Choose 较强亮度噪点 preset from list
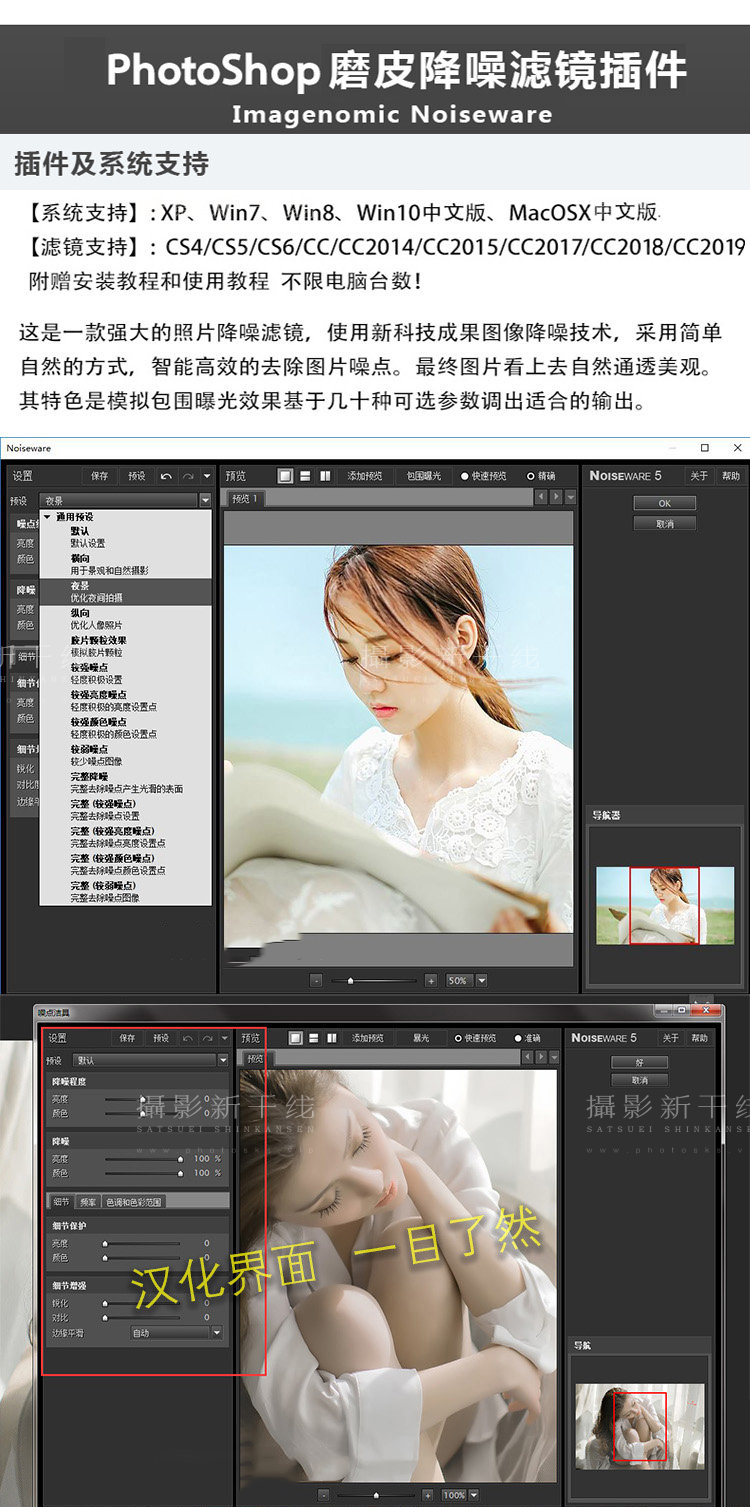 [x=125, y=700]
